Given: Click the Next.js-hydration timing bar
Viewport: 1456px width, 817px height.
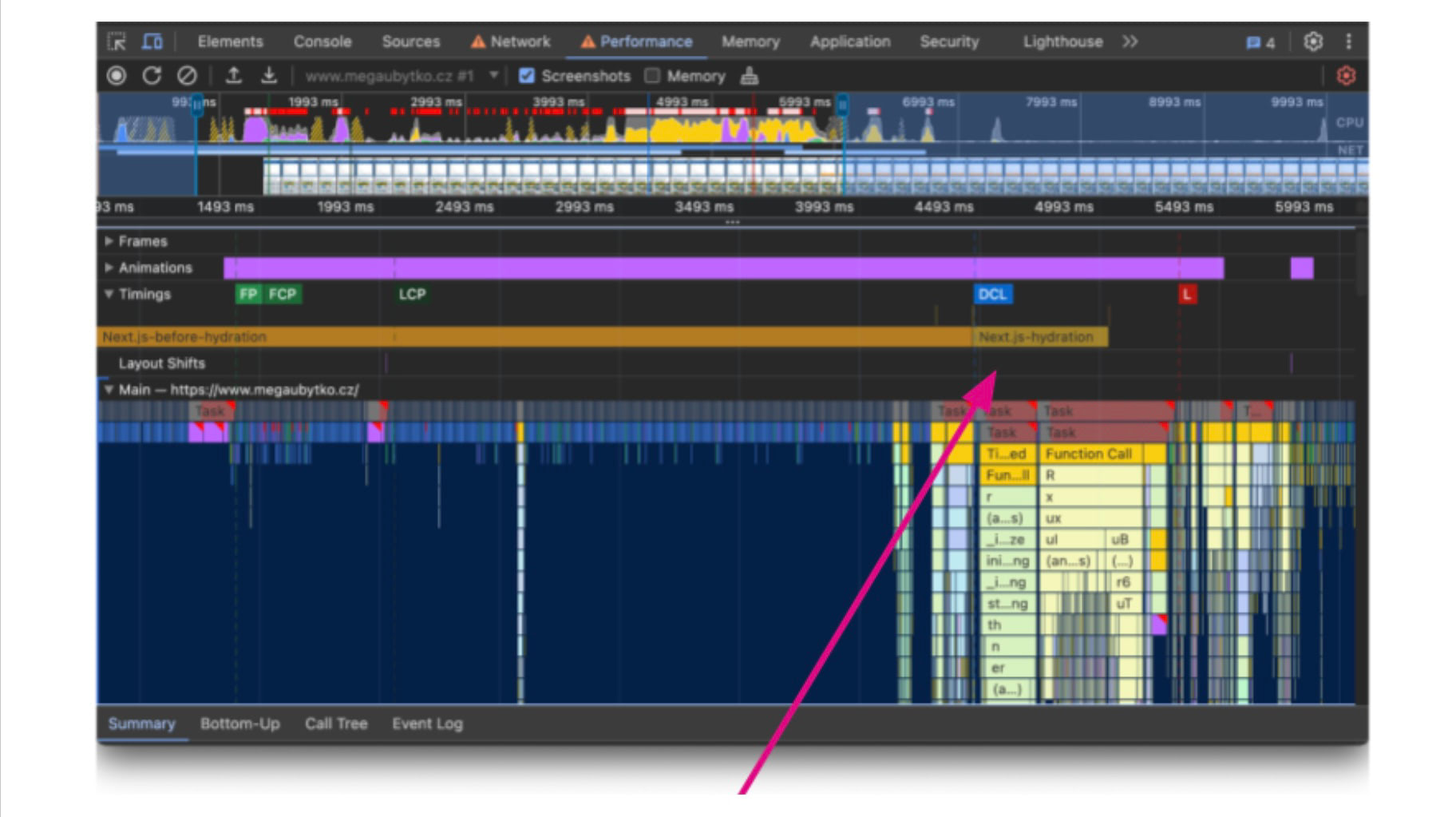Looking at the screenshot, I should (x=1039, y=337).
